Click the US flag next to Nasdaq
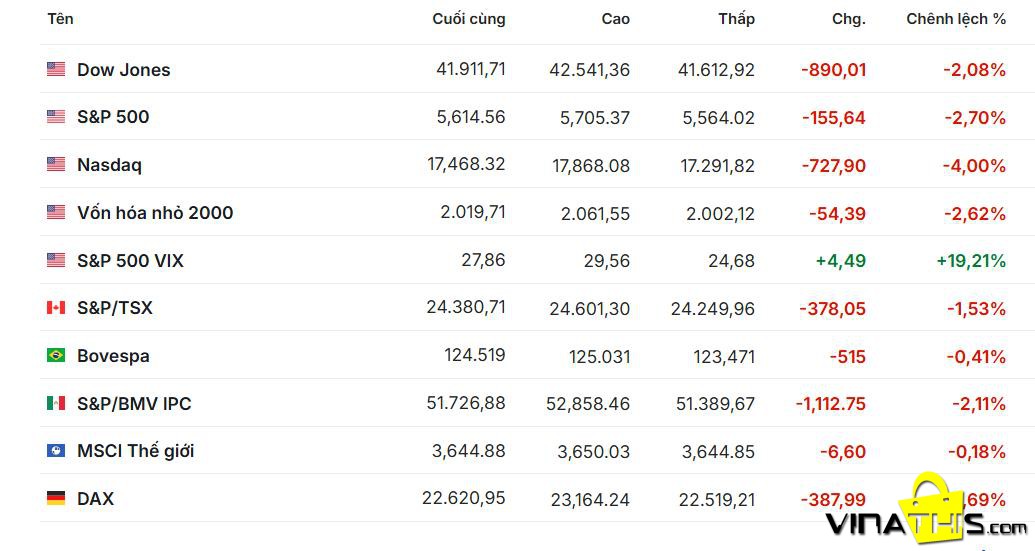 tap(56, 164)
